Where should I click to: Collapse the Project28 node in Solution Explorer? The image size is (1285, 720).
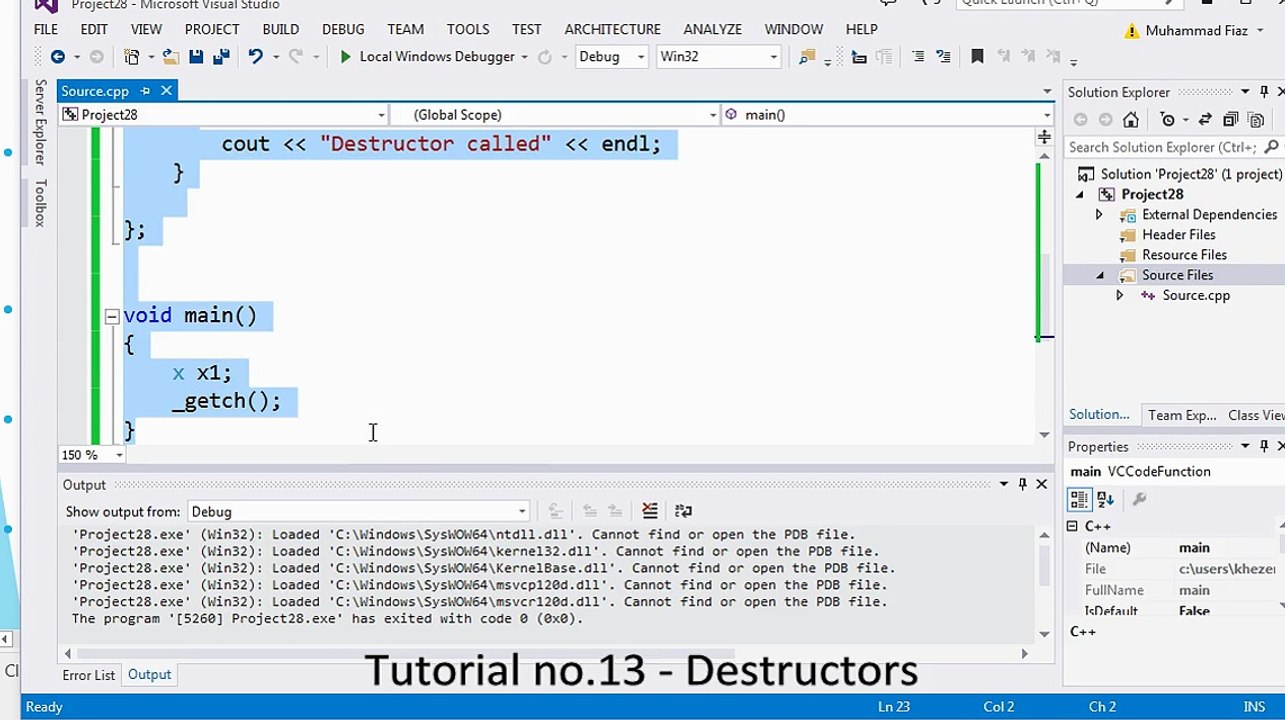(x=1080, y=195)
